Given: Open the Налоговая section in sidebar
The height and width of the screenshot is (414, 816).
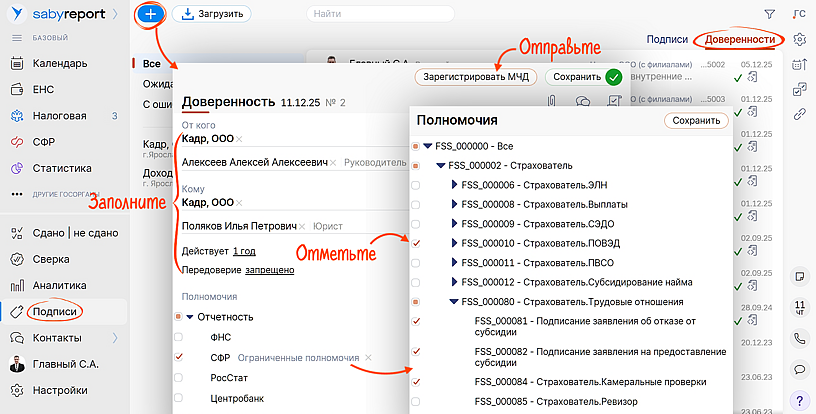Looking at the screenshot, I should click(59, 115).
